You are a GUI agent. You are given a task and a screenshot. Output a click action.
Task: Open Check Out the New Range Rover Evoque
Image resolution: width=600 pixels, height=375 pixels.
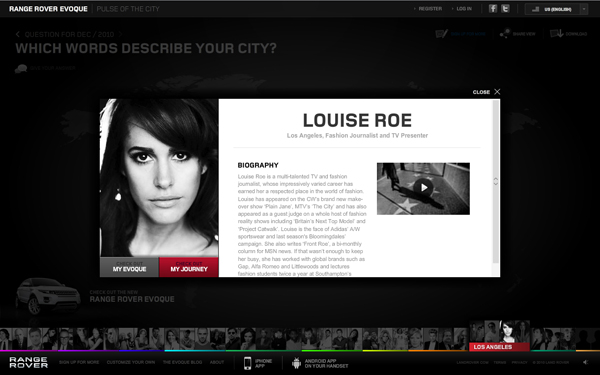coord(132,297)
